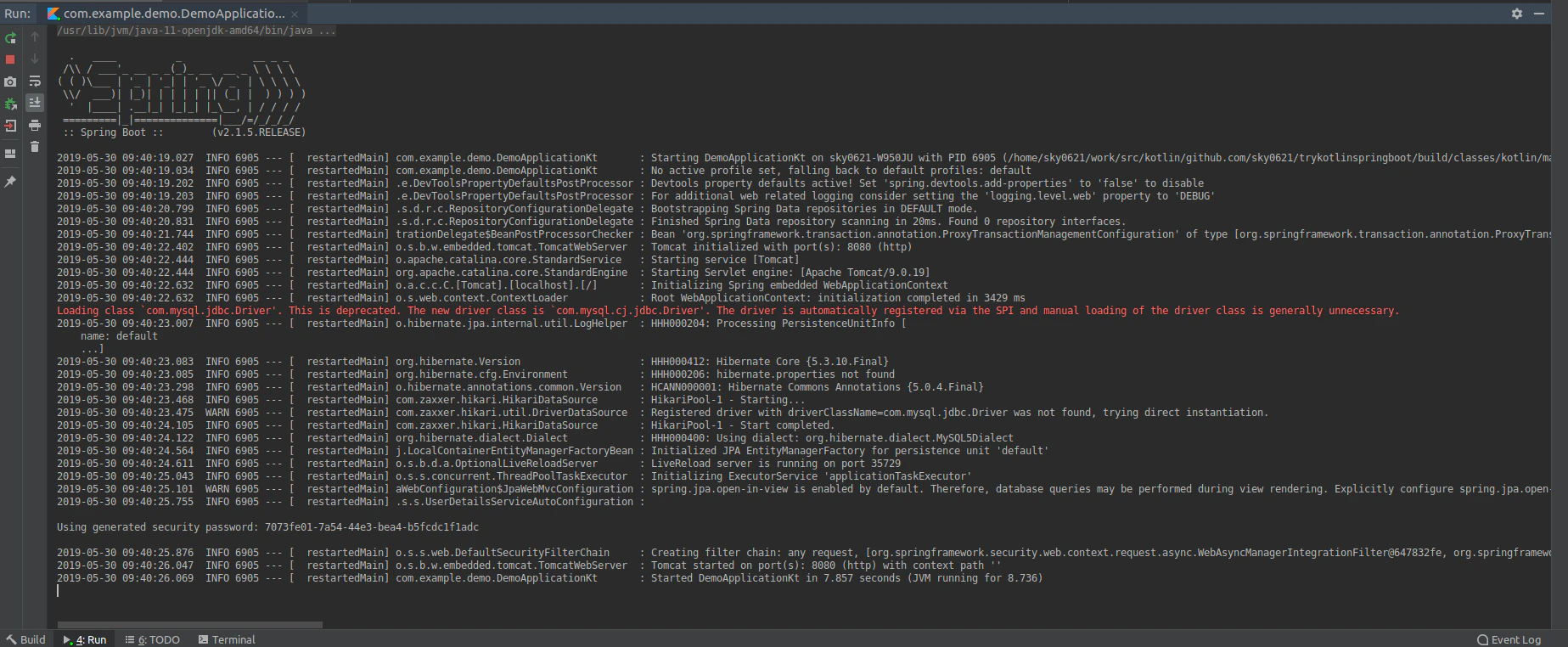
Task: Click the console horizontal scrollbar
Action: pyautogui.click(x=189, y=625)
